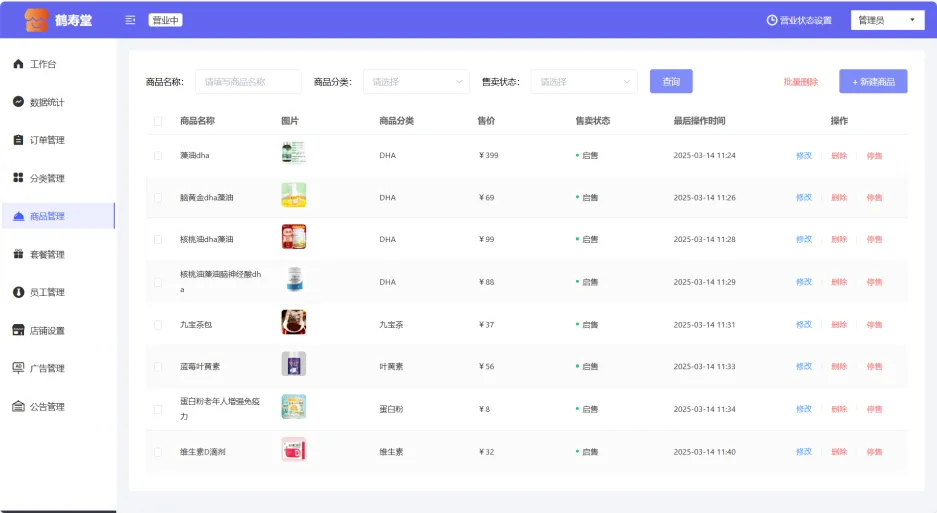Click the 工作台 home icon in sidebar
The width and height of the screenshot is (937, 513).
point(18,64)
